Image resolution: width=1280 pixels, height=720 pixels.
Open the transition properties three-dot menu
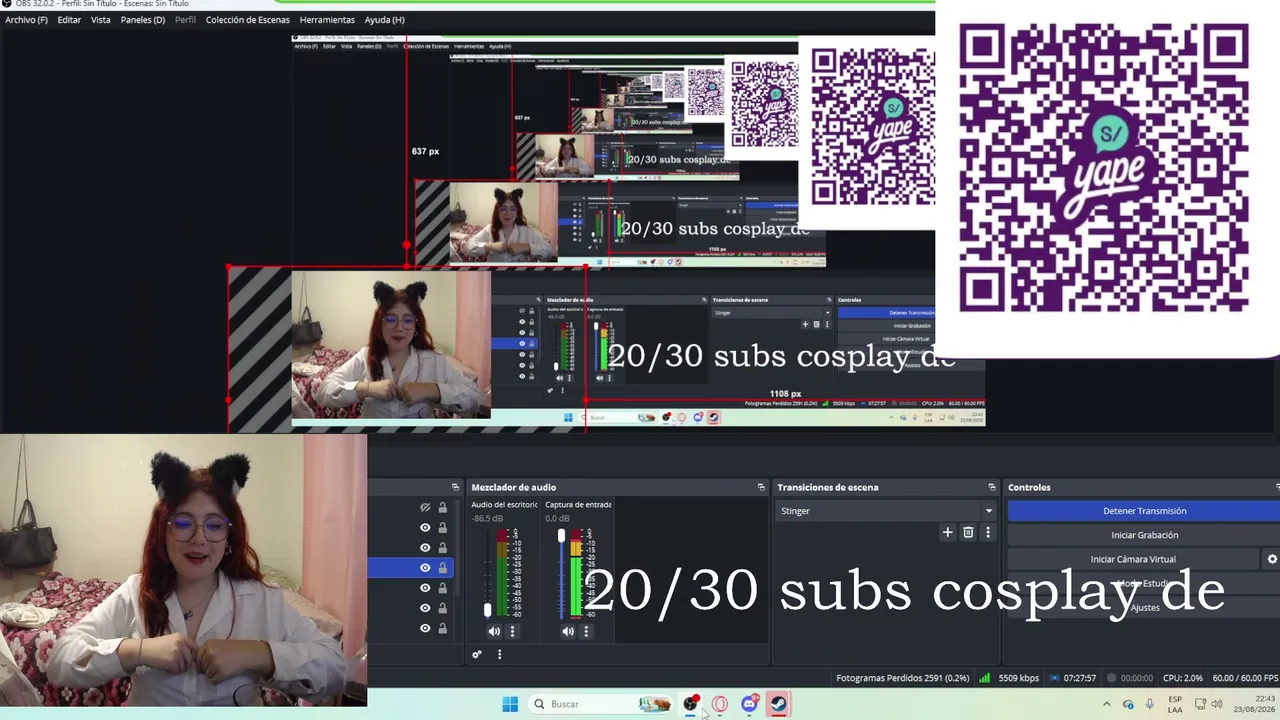pos(988,533)
